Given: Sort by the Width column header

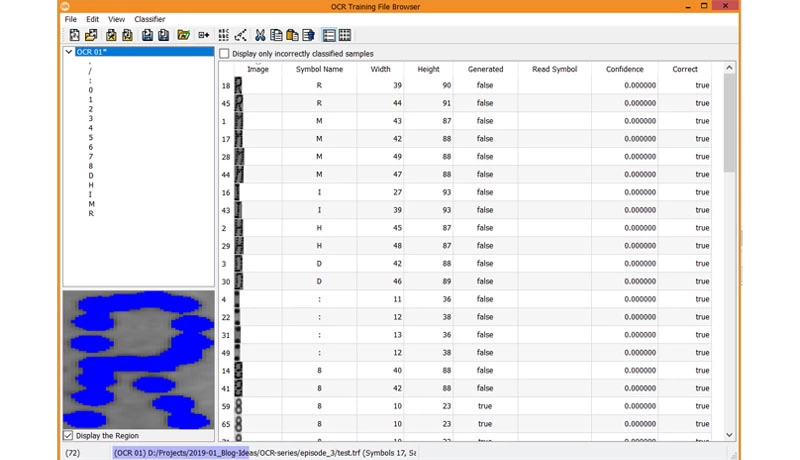Looking at the screenshot, I should coord(380,69).
